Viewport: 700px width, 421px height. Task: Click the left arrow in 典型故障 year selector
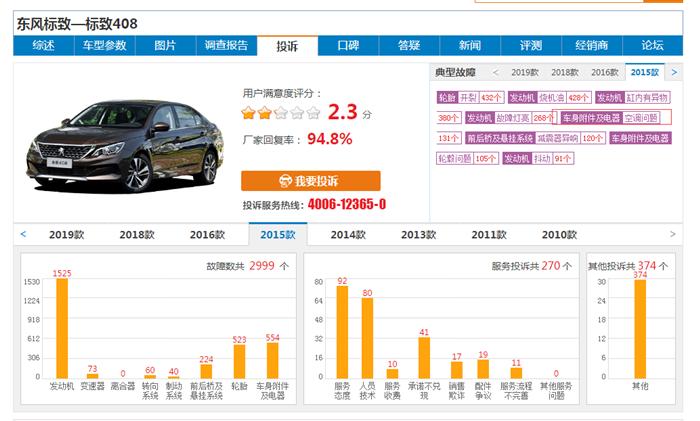coord(495,72)
